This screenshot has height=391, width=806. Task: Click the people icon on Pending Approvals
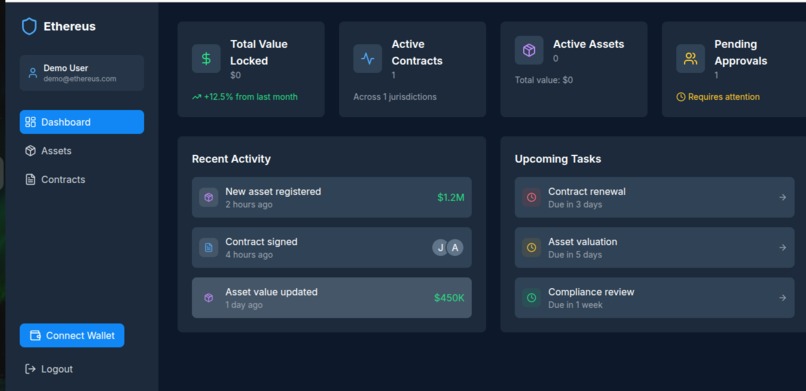click(690, 59)
